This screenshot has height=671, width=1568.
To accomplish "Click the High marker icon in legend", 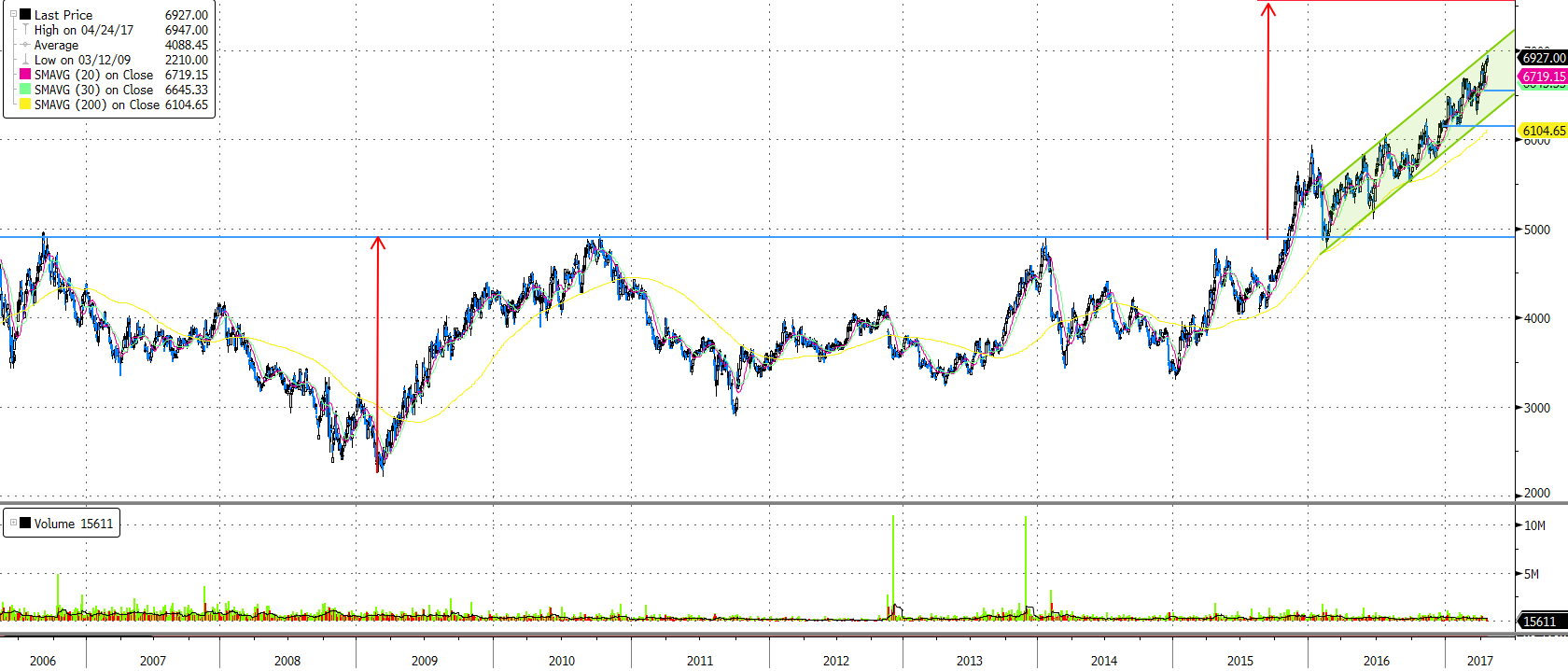I will pyautogui.click(x=25, y=30).
